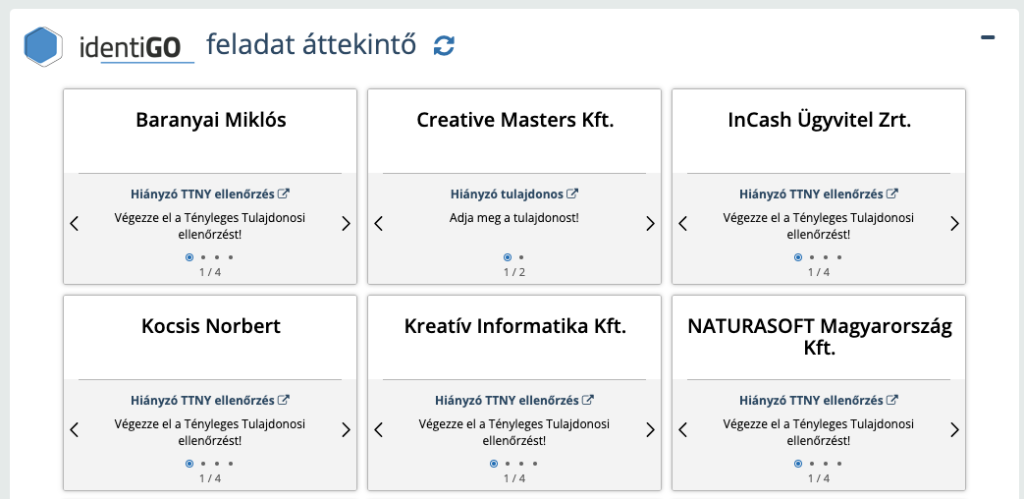Open external link icon on Kreatív Informatika card
Screen dimensions: 1024x499
pyautogui.click(x=588, y=400)
